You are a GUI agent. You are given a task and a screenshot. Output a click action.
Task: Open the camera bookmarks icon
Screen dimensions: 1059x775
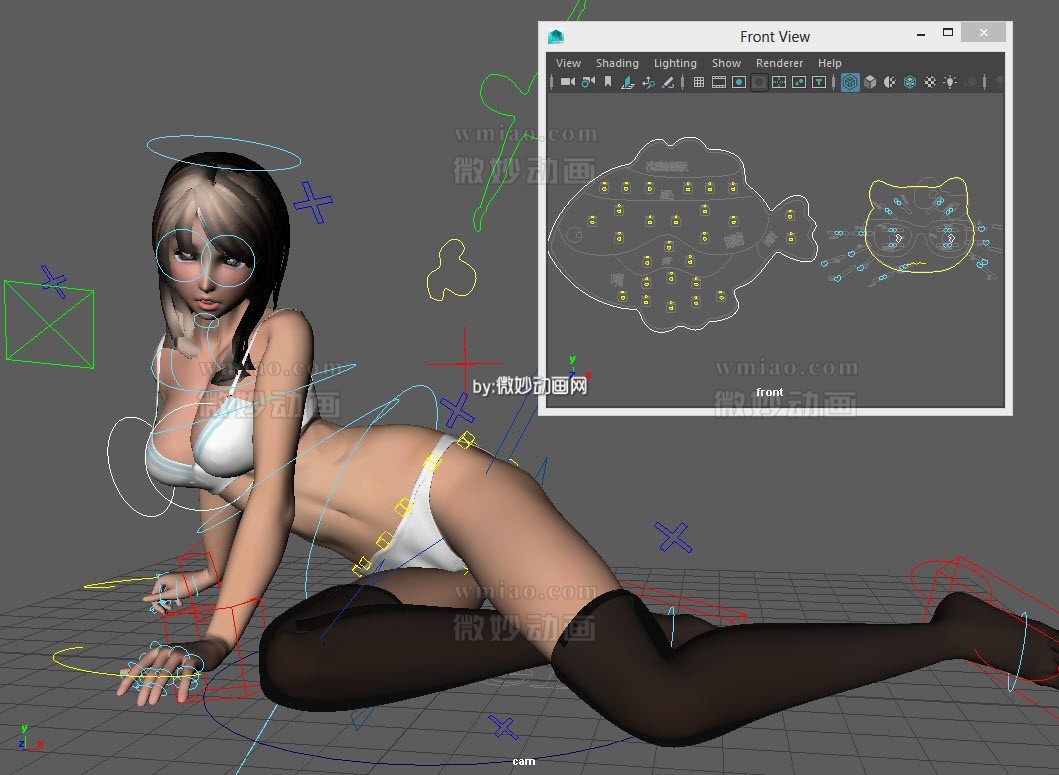coord(607,82)
